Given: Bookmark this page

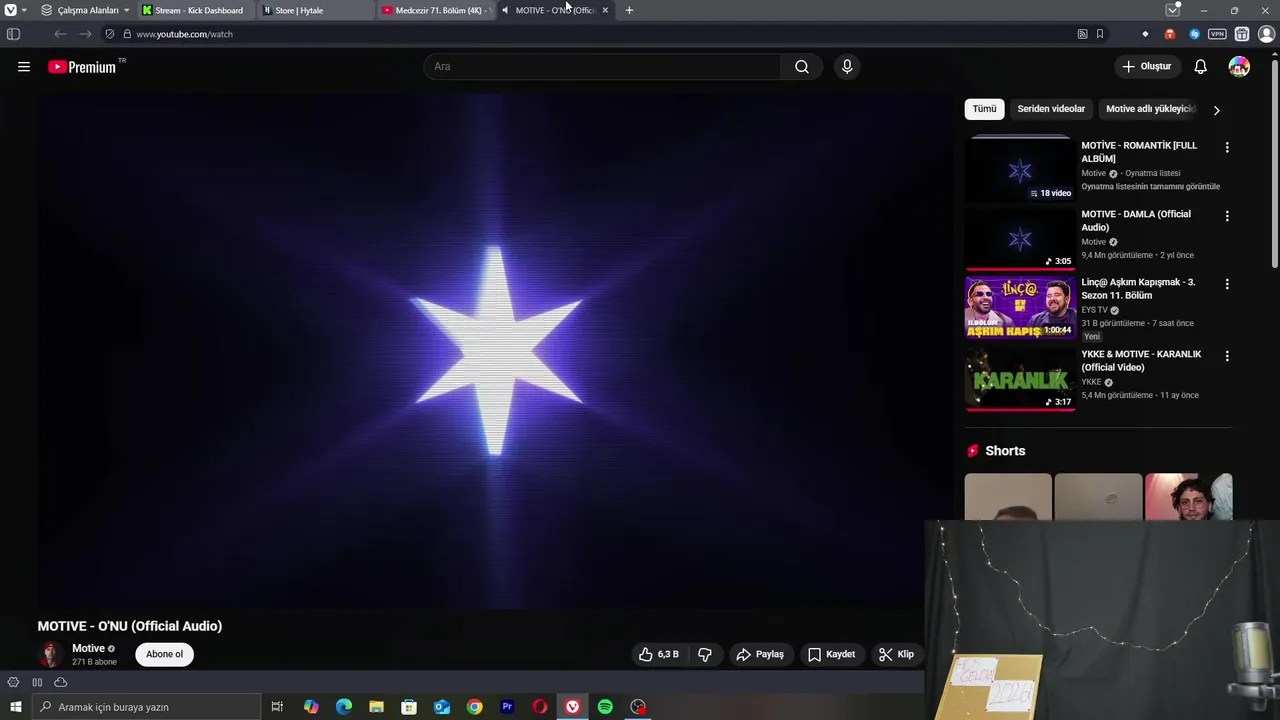Looking at the screenshot, I should click(x=1100, y=34).
